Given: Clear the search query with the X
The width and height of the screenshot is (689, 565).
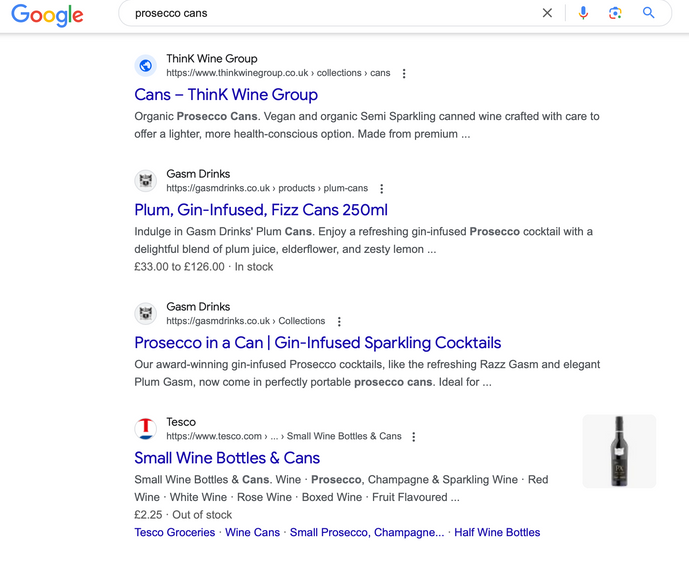Looking at the screenshot, I should pos(547,13).
